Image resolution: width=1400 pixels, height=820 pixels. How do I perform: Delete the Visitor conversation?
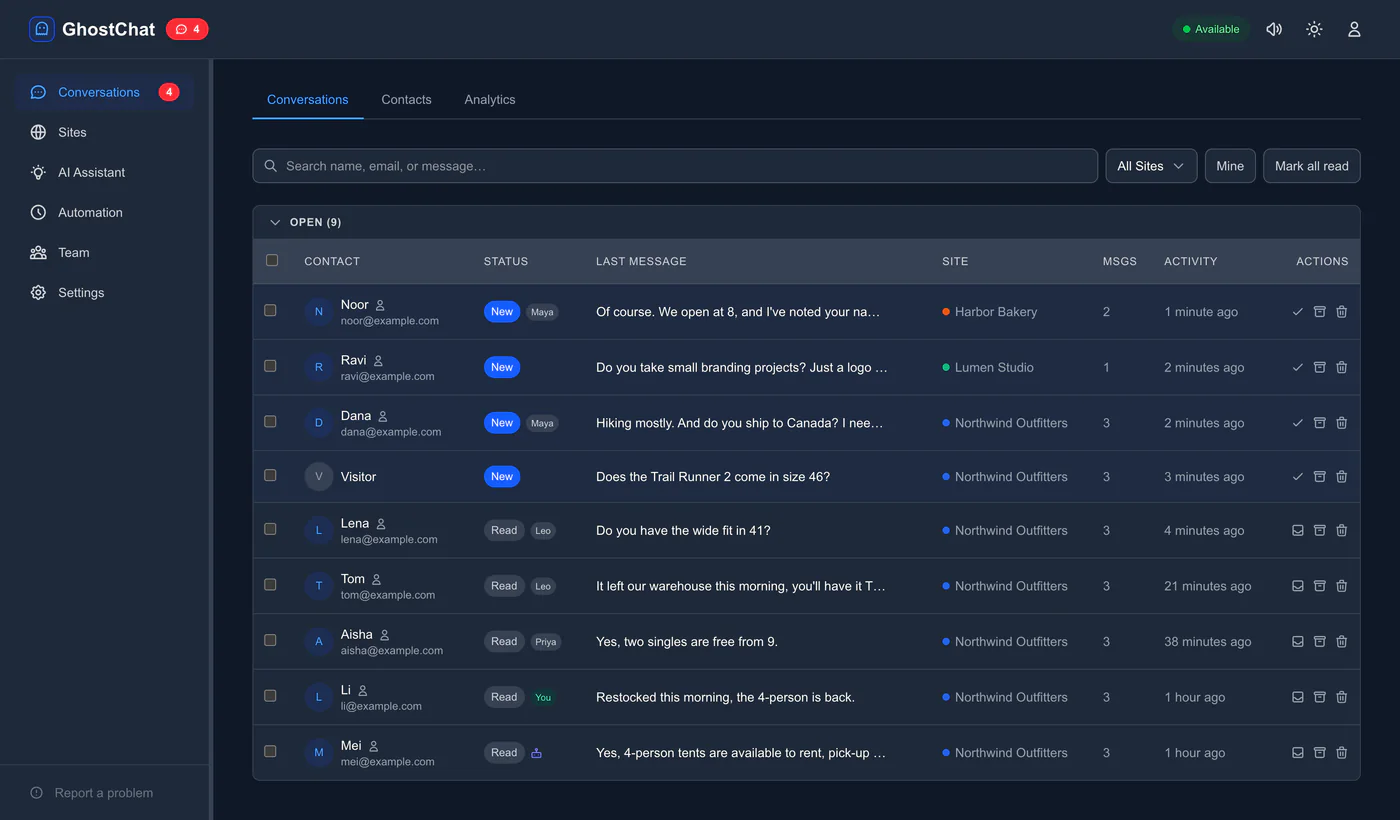click(x=1342, y=477)
